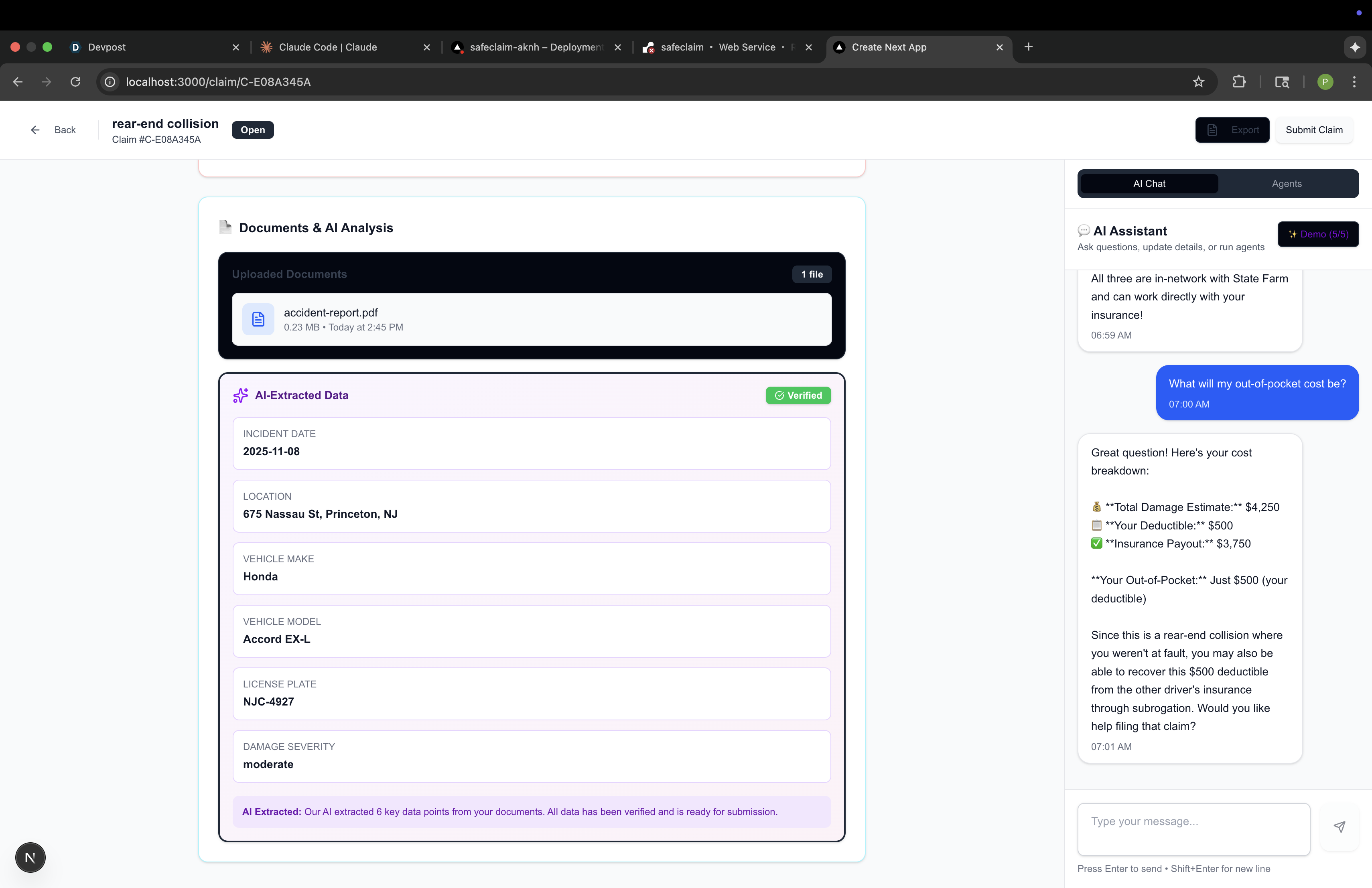Bookmark this page with the star icon
Screen dimensions: 1372x888
[1198, 82]
